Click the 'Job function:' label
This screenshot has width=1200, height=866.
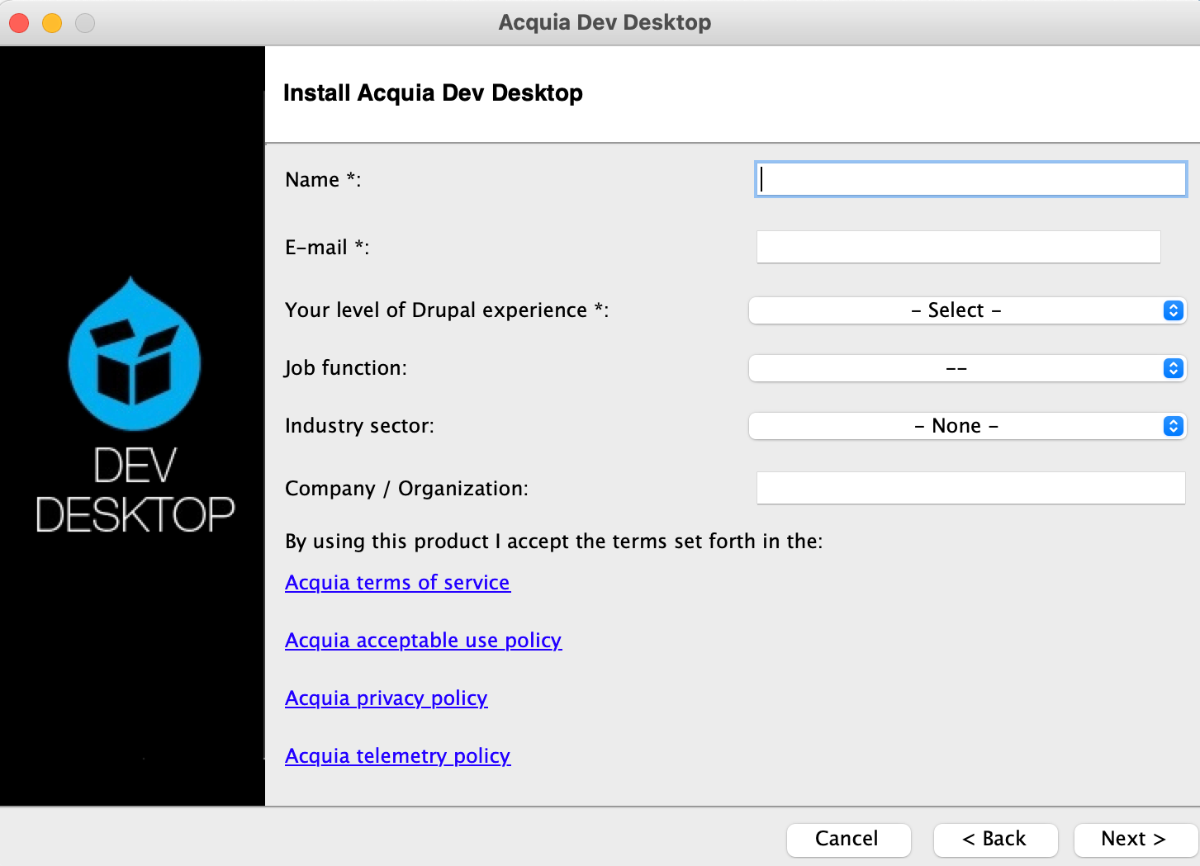(346, 368)
